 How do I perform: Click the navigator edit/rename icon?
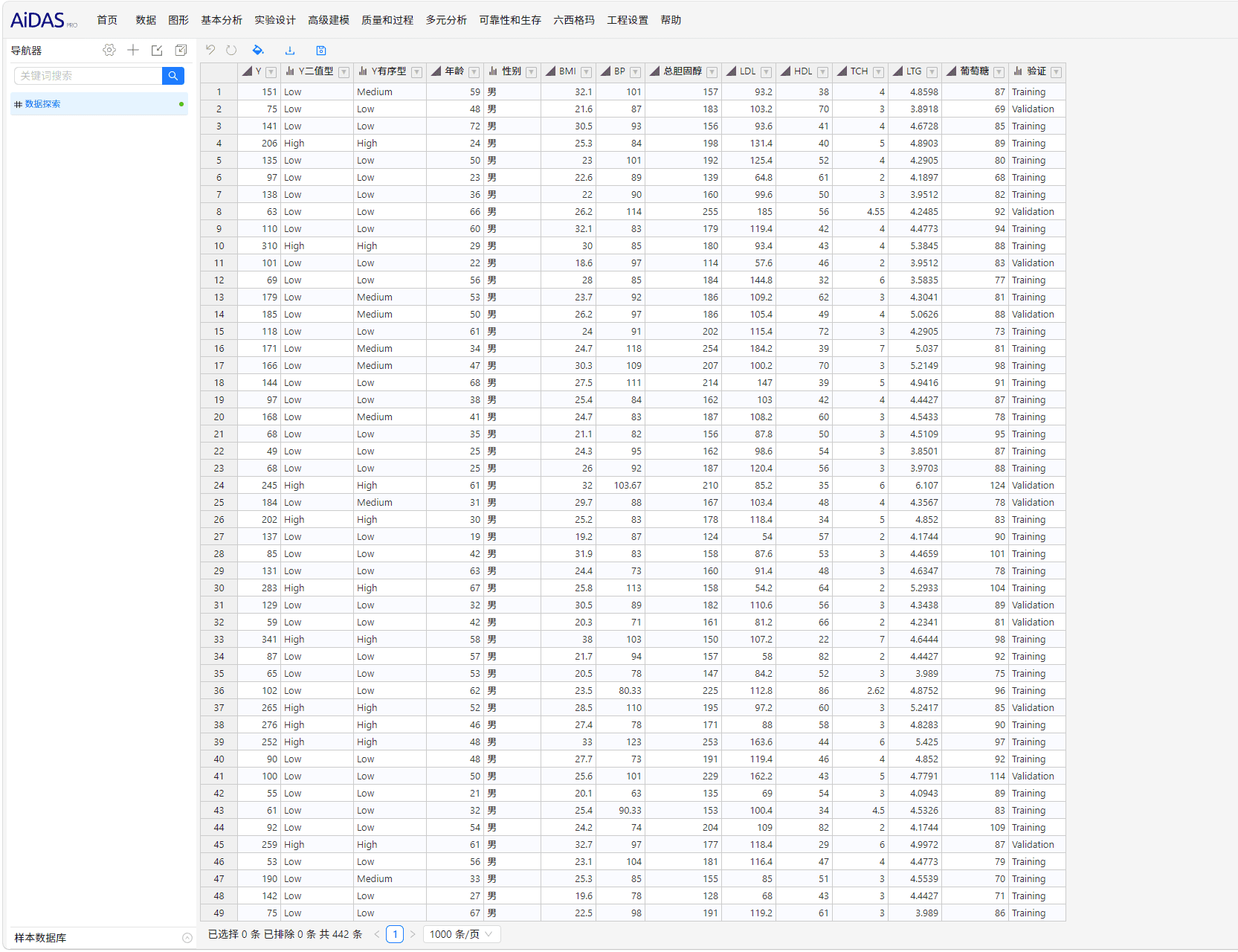point(157,50)
